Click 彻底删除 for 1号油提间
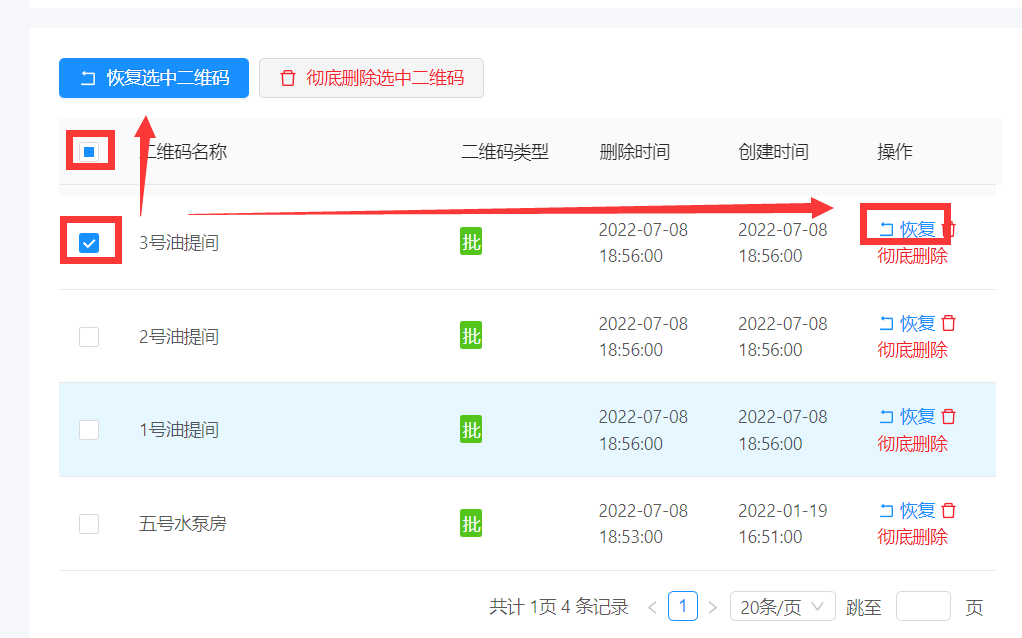 pos(912,444)
